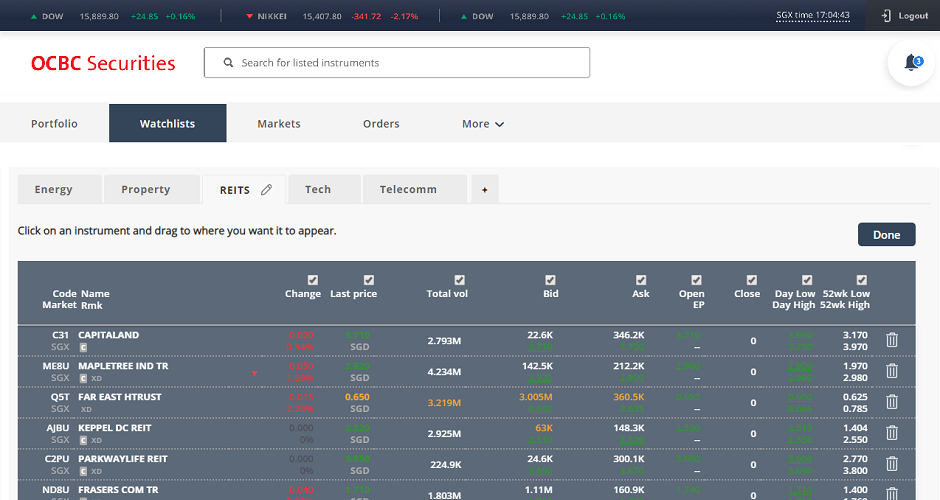This screenshot has width=940, height=500.
Task: Delete the KEPPEL DC REIT row
Action: [892, 433]
